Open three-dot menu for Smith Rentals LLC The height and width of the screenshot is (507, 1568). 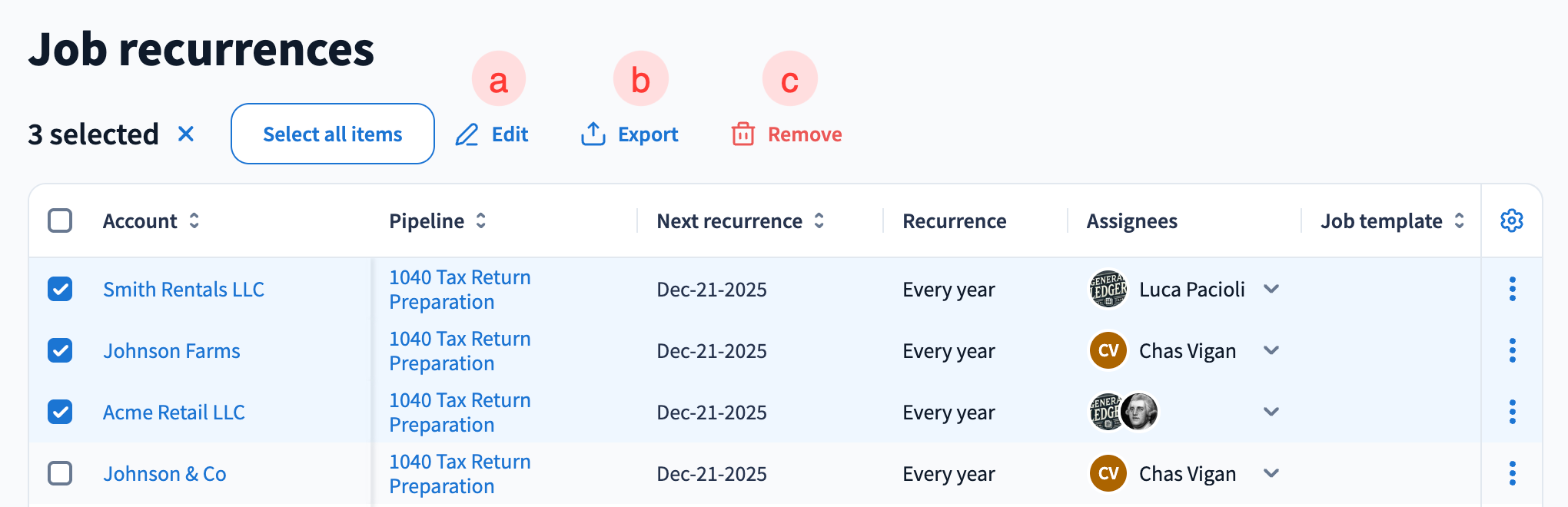[1512, 289]
